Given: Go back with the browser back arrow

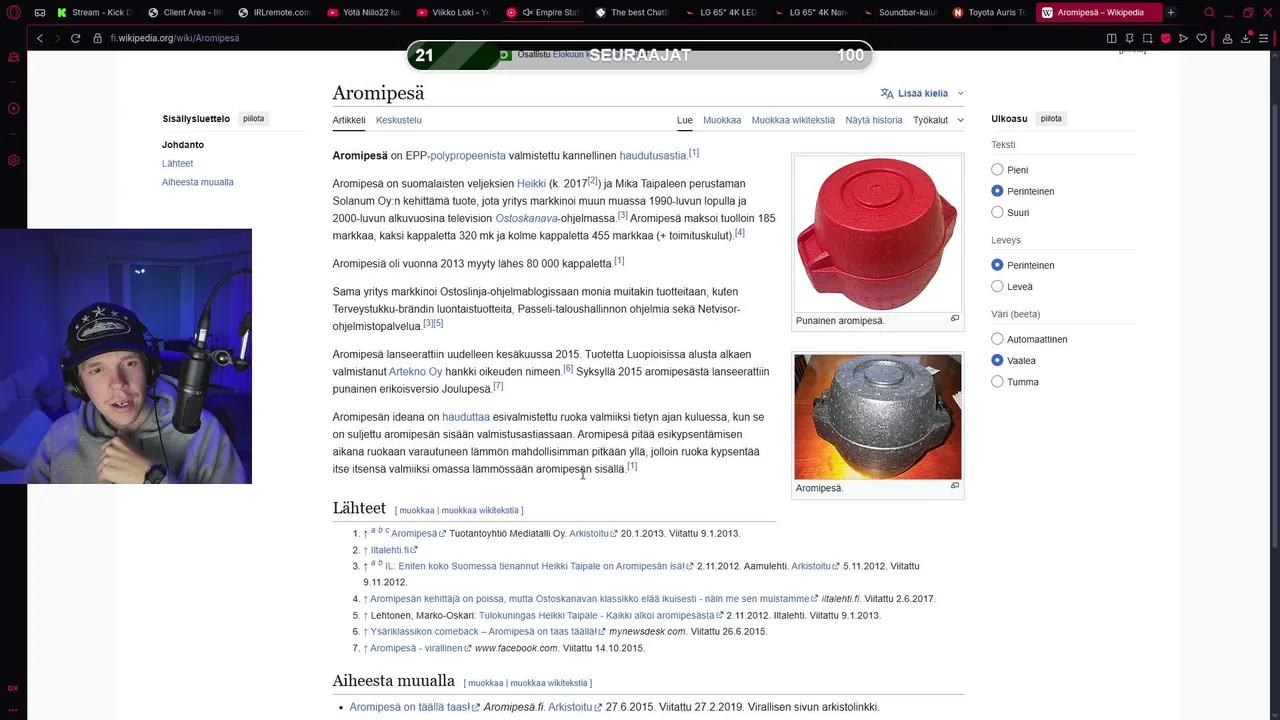Looking at the screenshot, I should [40, 38].
